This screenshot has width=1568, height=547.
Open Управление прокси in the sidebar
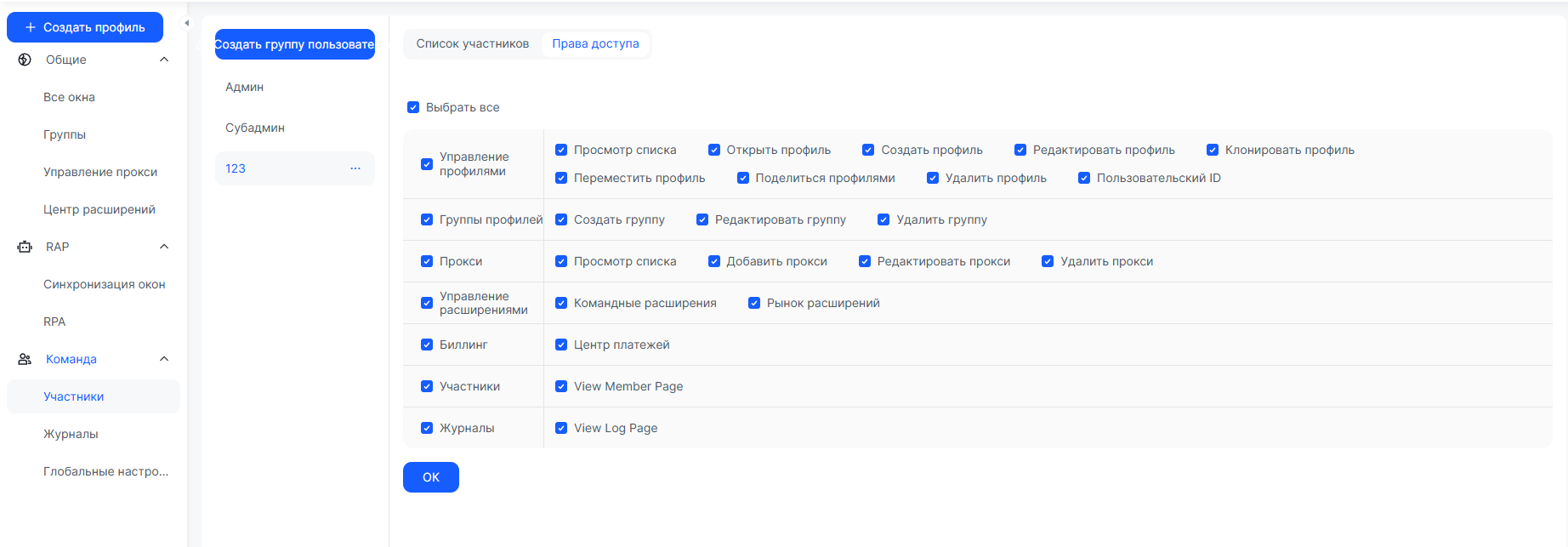pyautogui.click(x=100, y=172)
